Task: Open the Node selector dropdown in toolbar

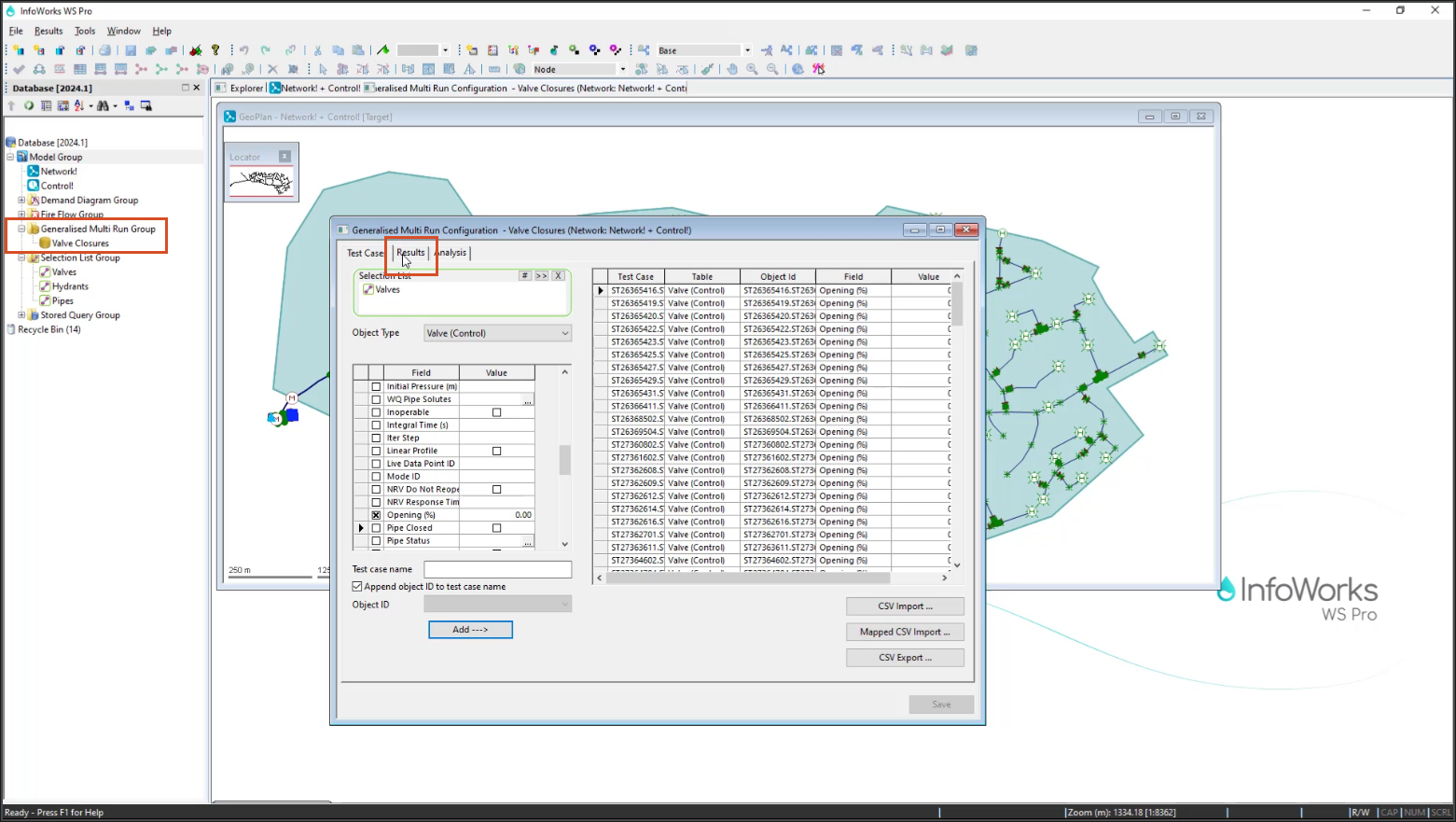Action: (x=623, y=69)
